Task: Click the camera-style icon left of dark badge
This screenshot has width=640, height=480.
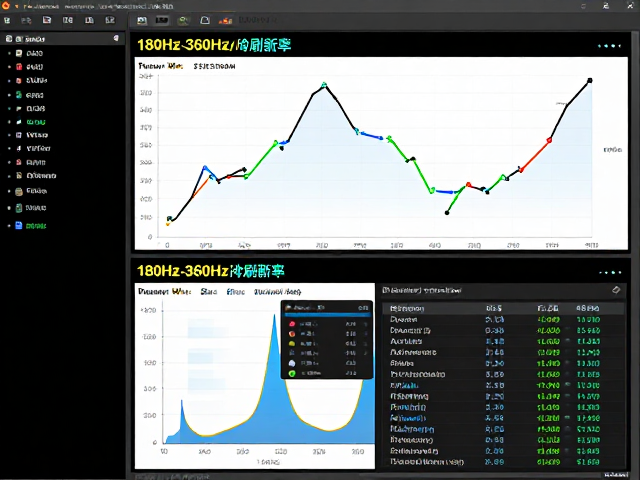Action: [x=142, y=20]
